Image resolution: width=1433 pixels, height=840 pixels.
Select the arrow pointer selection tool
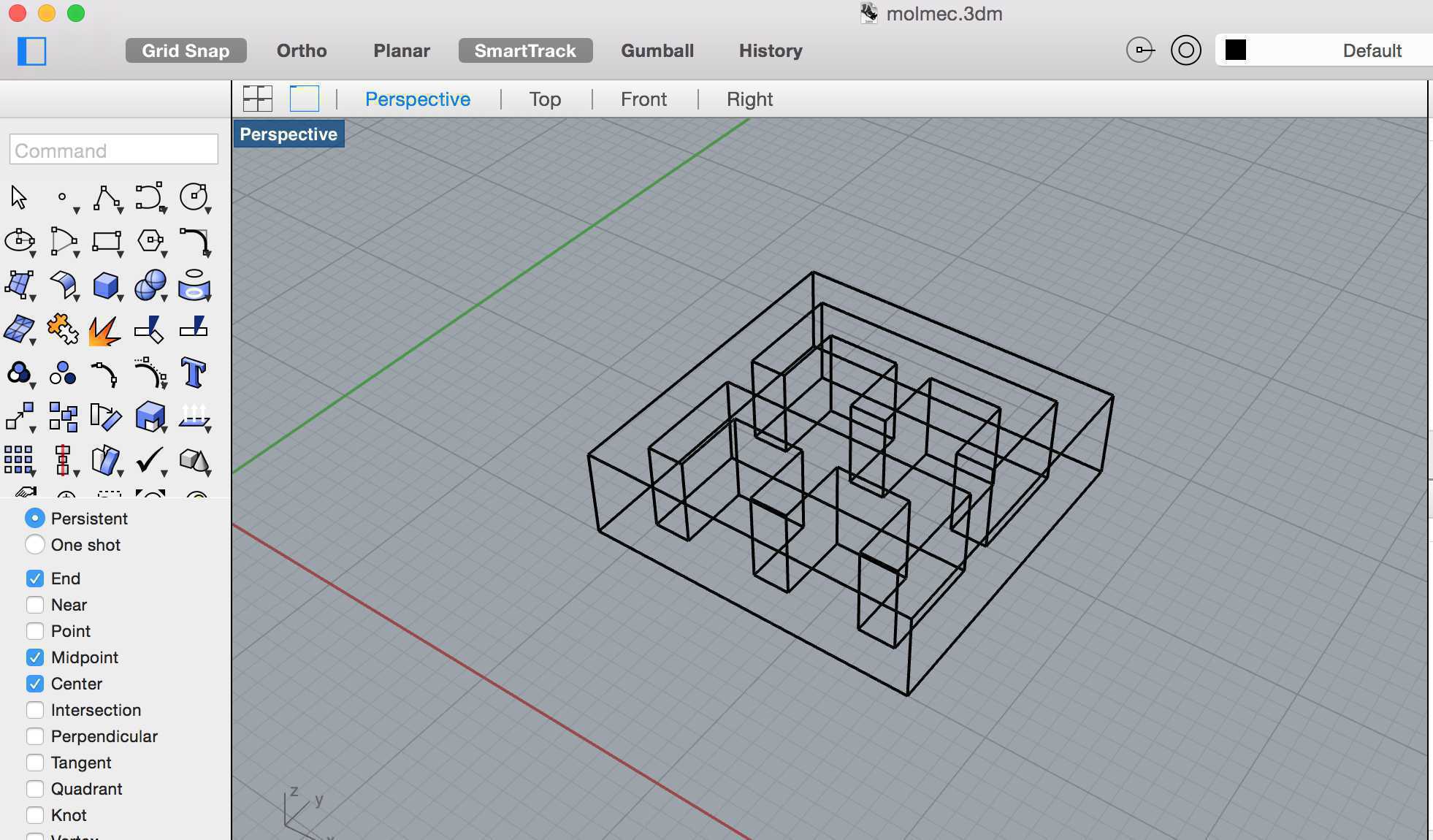coord(19,197)
